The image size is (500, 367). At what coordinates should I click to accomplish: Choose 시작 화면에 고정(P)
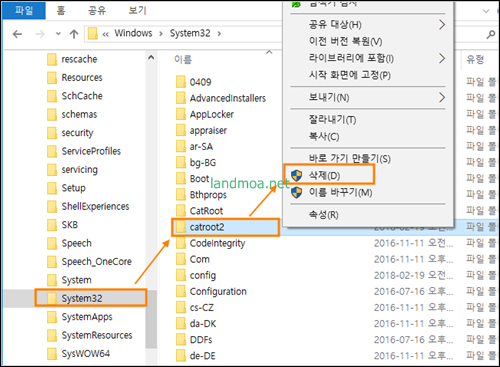point(368,75)
